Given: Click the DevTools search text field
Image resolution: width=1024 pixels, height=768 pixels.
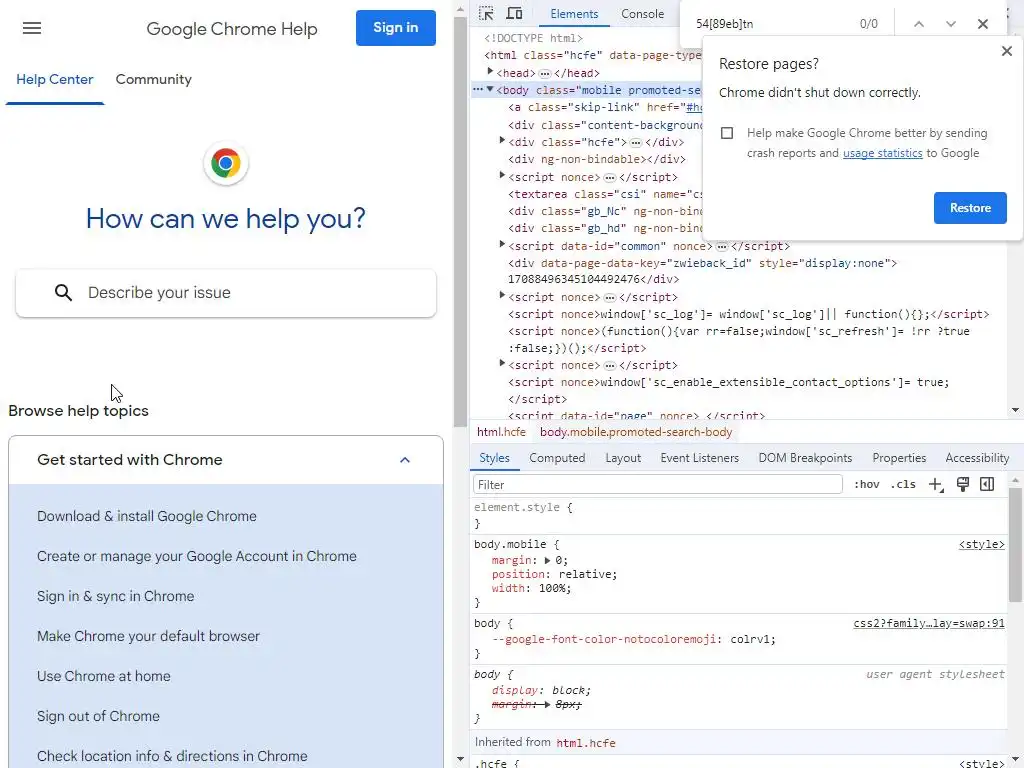Looking at the screenshot, I should [771, 24].
